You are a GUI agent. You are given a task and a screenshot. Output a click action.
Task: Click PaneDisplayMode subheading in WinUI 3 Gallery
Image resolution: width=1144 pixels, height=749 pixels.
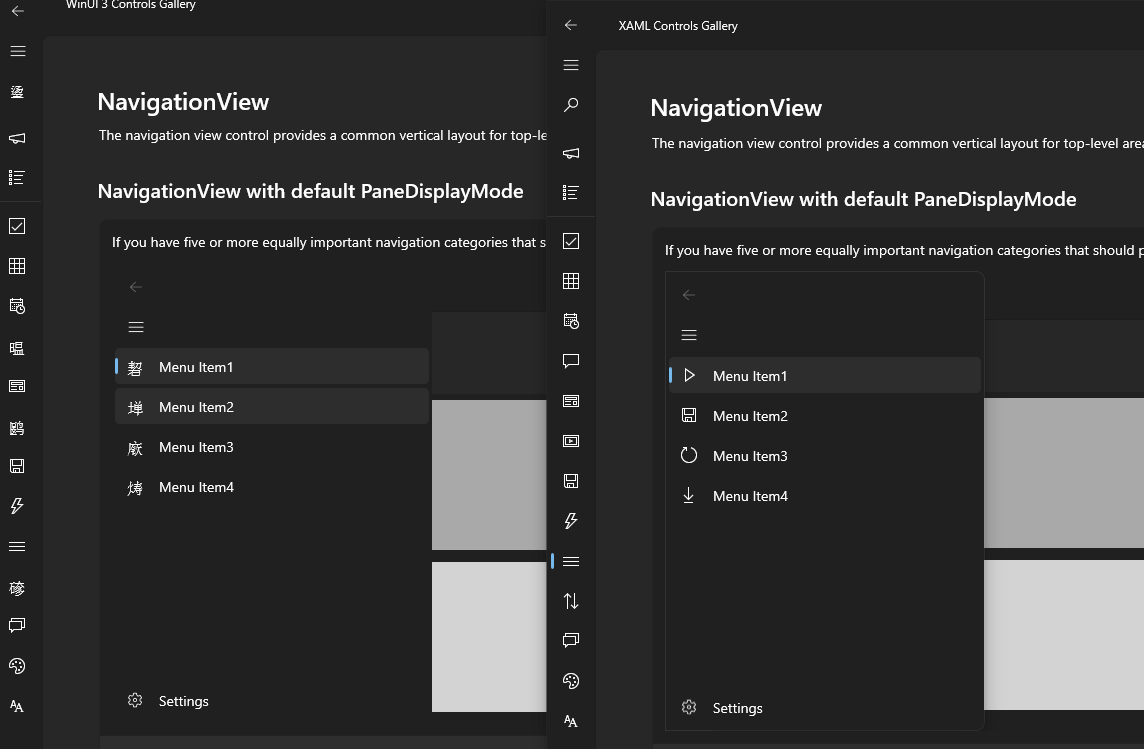click(310, 191)
